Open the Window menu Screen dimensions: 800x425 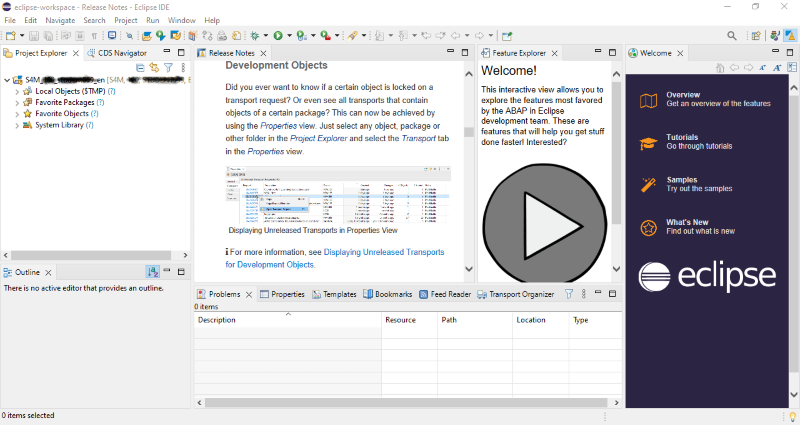[x=182, y=20]
